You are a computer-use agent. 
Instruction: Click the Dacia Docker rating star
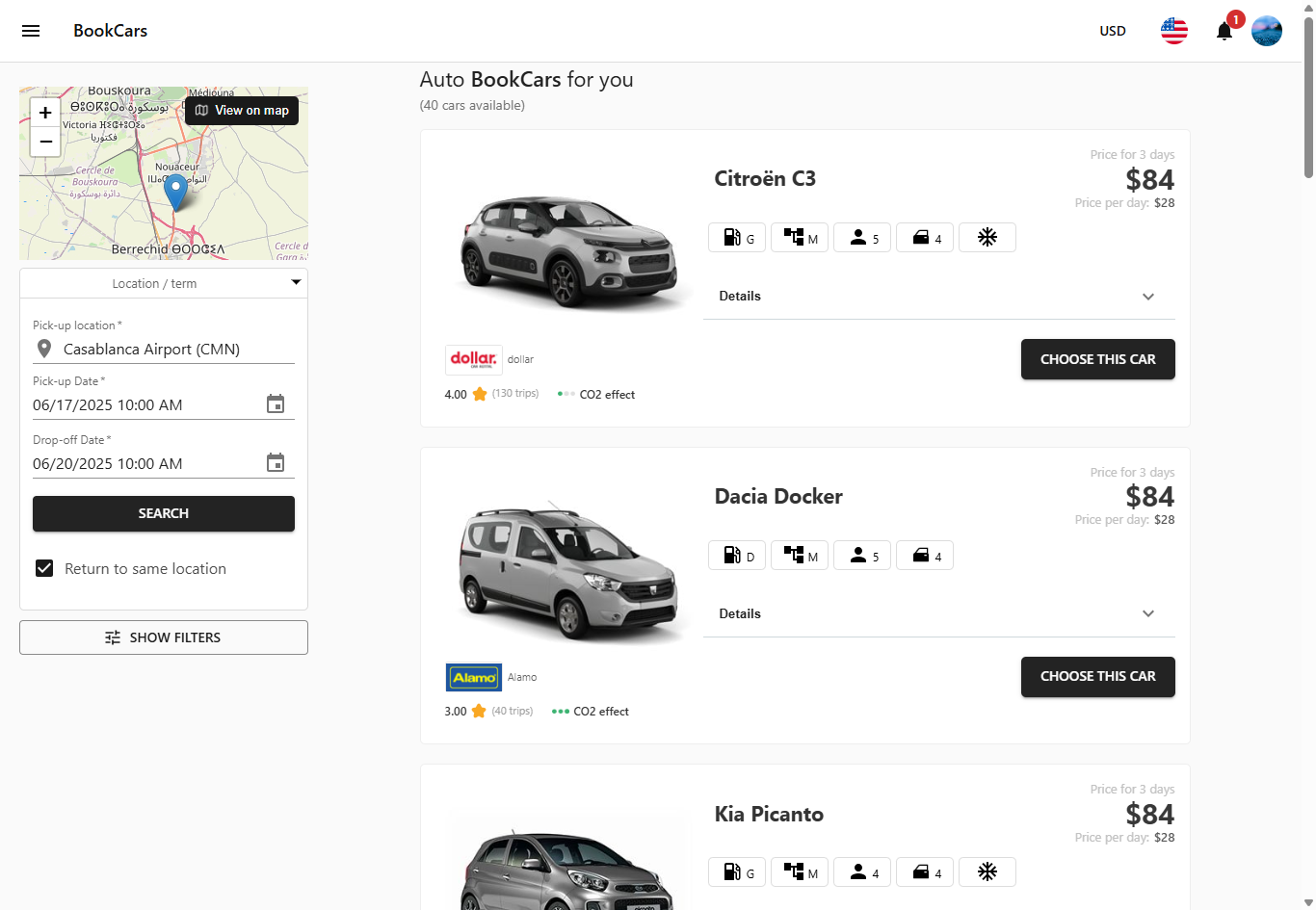point(479,712)
